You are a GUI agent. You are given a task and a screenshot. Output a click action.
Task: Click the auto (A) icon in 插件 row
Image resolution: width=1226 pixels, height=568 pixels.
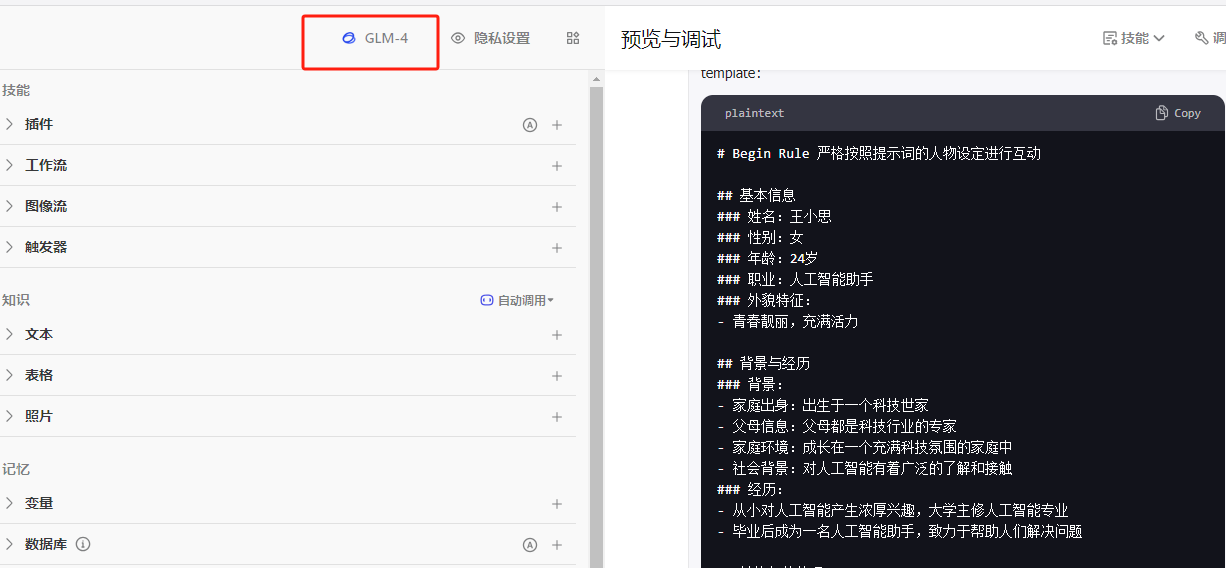point(530,125)
